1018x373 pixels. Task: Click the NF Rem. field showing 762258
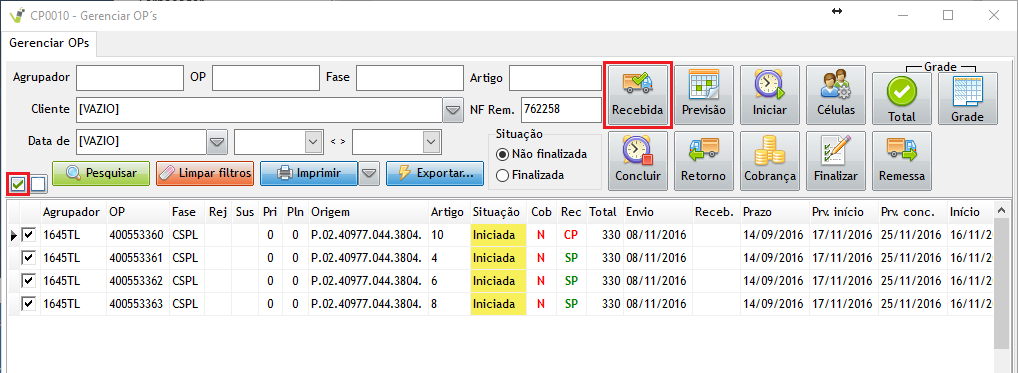coord(561,110)
